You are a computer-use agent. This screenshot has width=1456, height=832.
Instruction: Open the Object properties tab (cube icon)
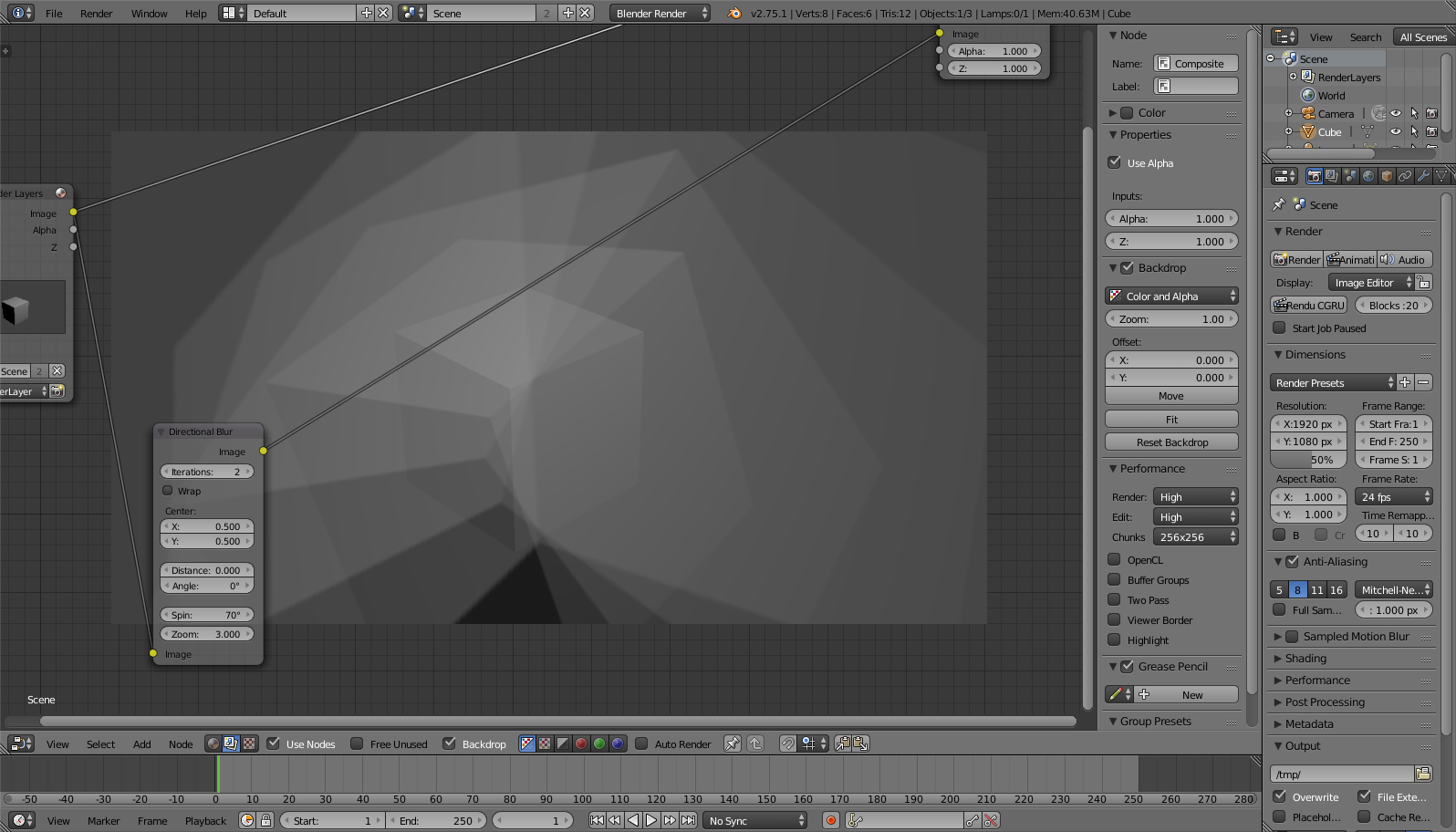(x=1387, y=176)
